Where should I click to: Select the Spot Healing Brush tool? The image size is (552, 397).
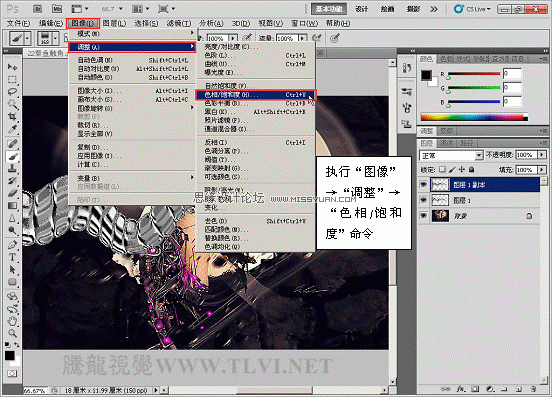tap(12, 144)
